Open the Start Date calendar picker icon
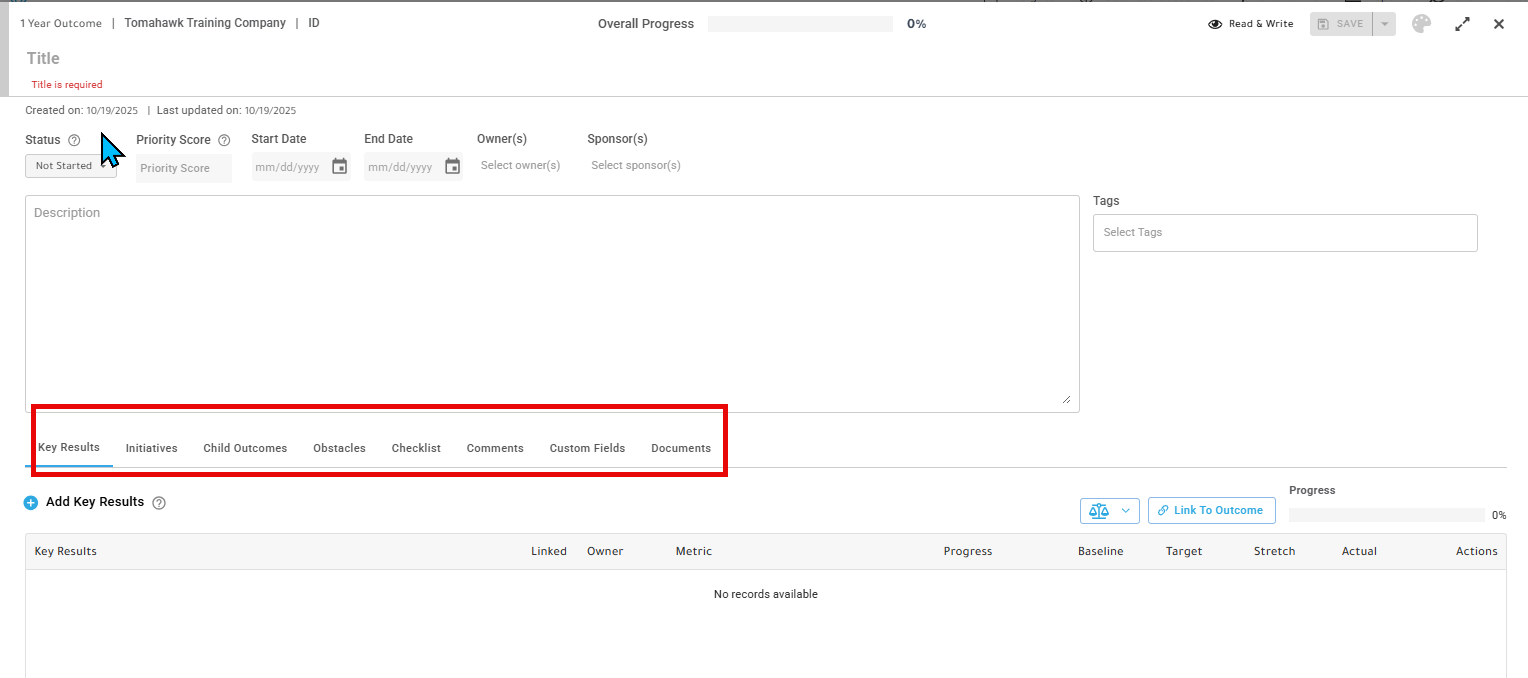Viewport: 1528px width, 678px height. coord(339,167)
